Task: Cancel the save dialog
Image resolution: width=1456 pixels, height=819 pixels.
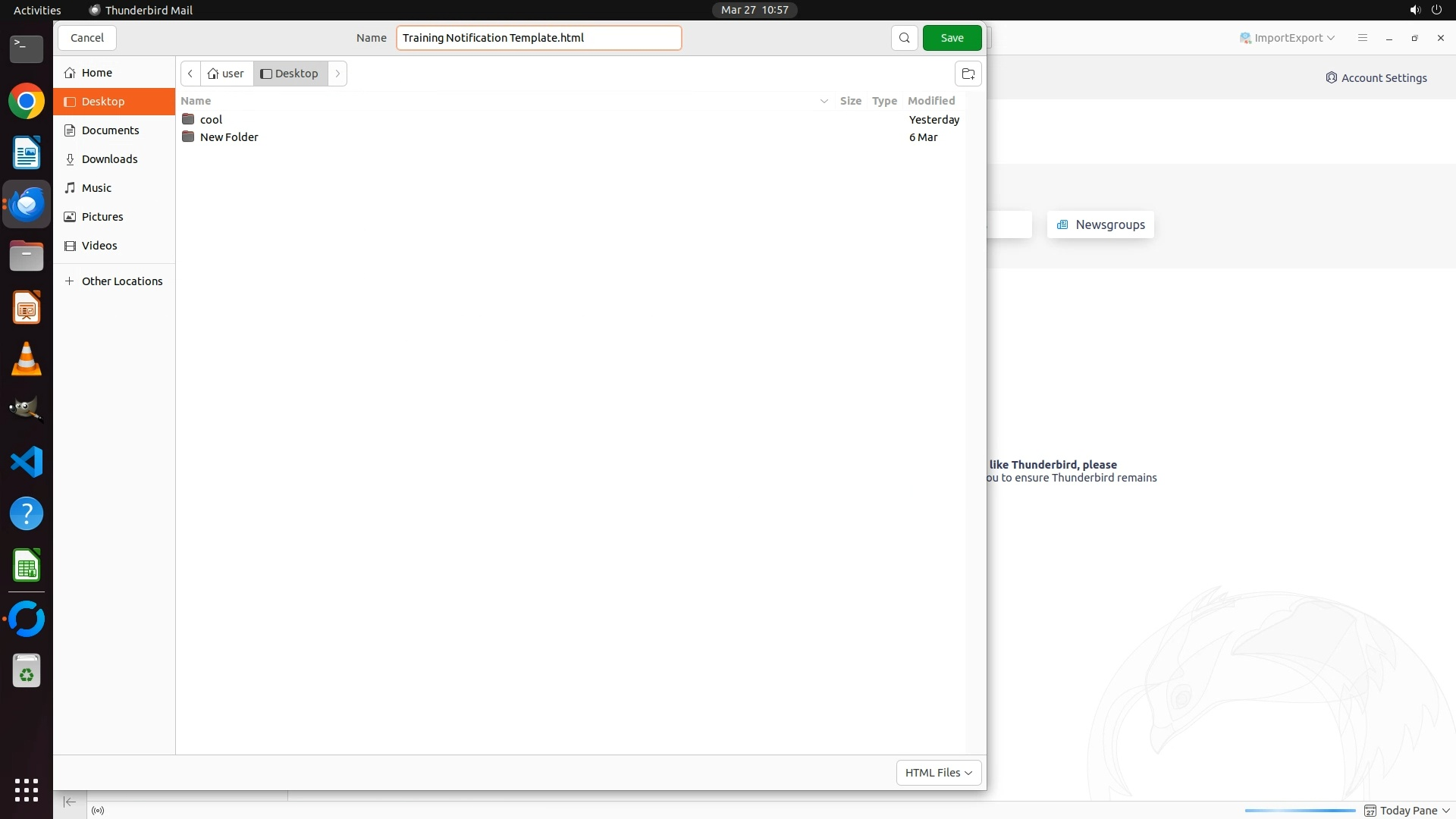Action: coord(86,38)
